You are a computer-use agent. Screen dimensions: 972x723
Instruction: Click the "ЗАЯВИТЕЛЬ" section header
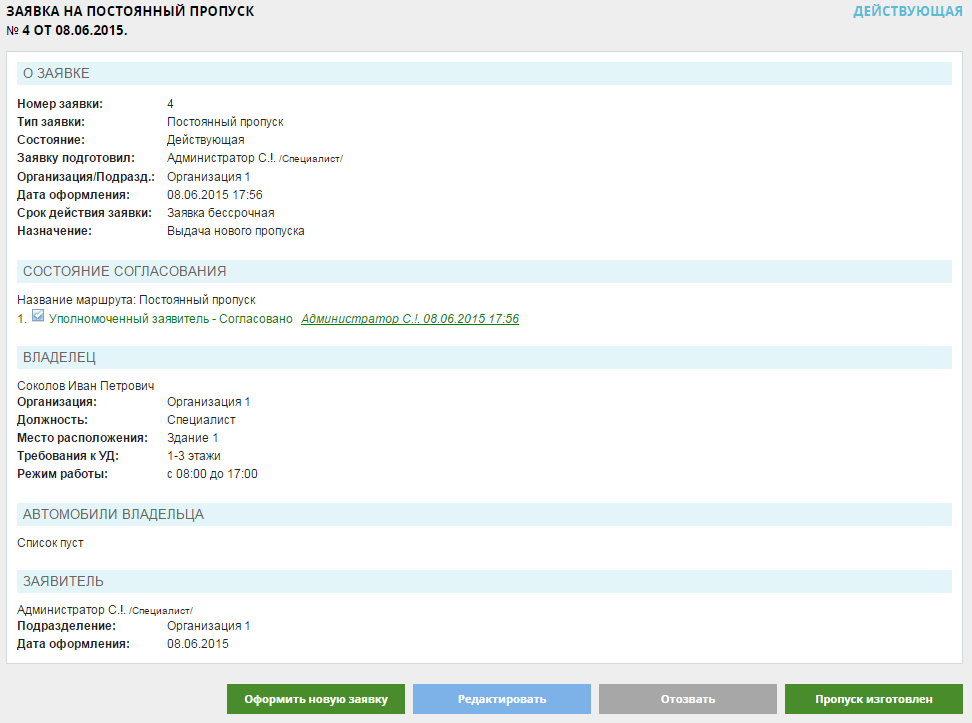63,581
